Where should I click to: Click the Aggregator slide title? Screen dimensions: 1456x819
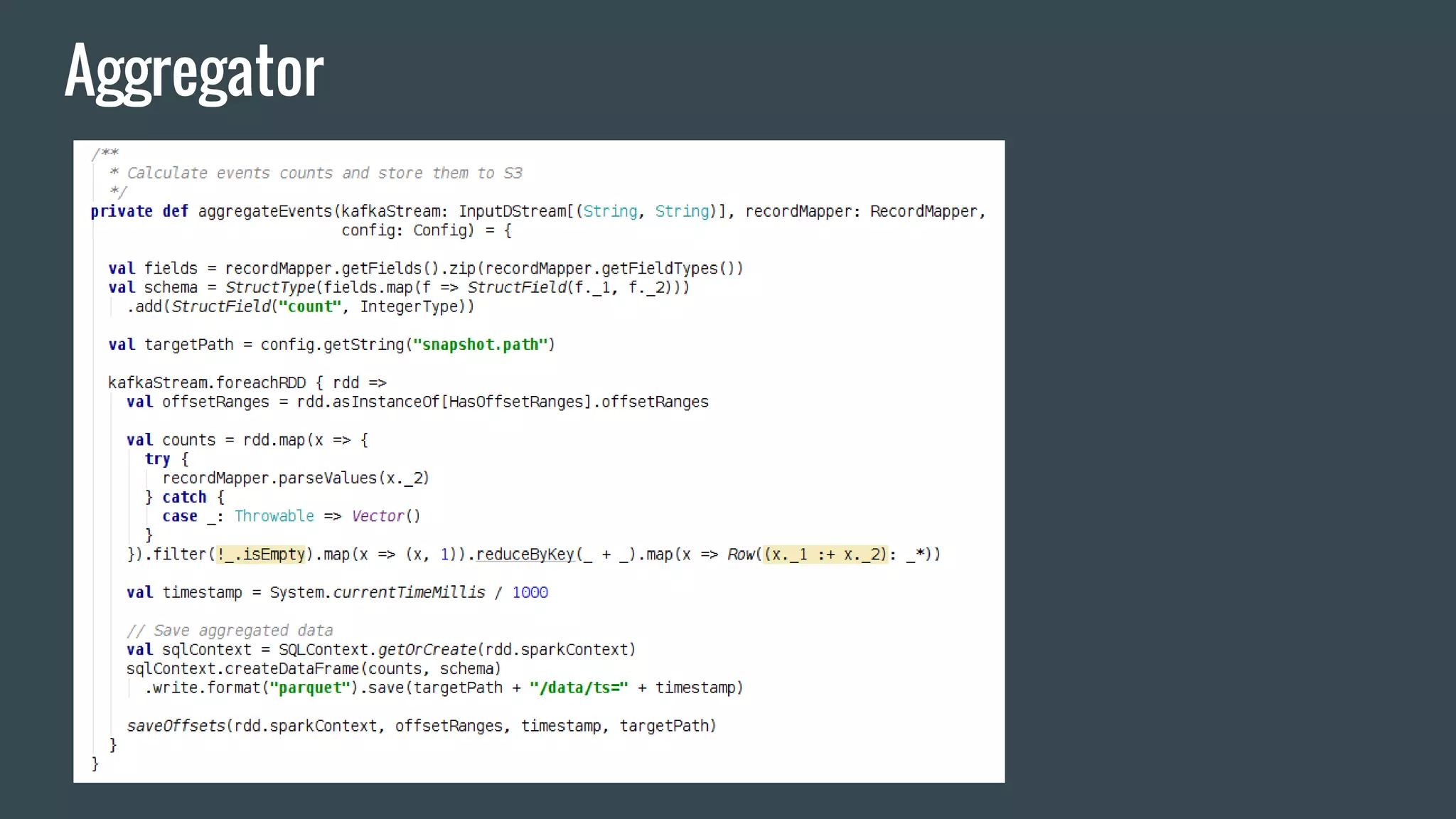[194, 72]
